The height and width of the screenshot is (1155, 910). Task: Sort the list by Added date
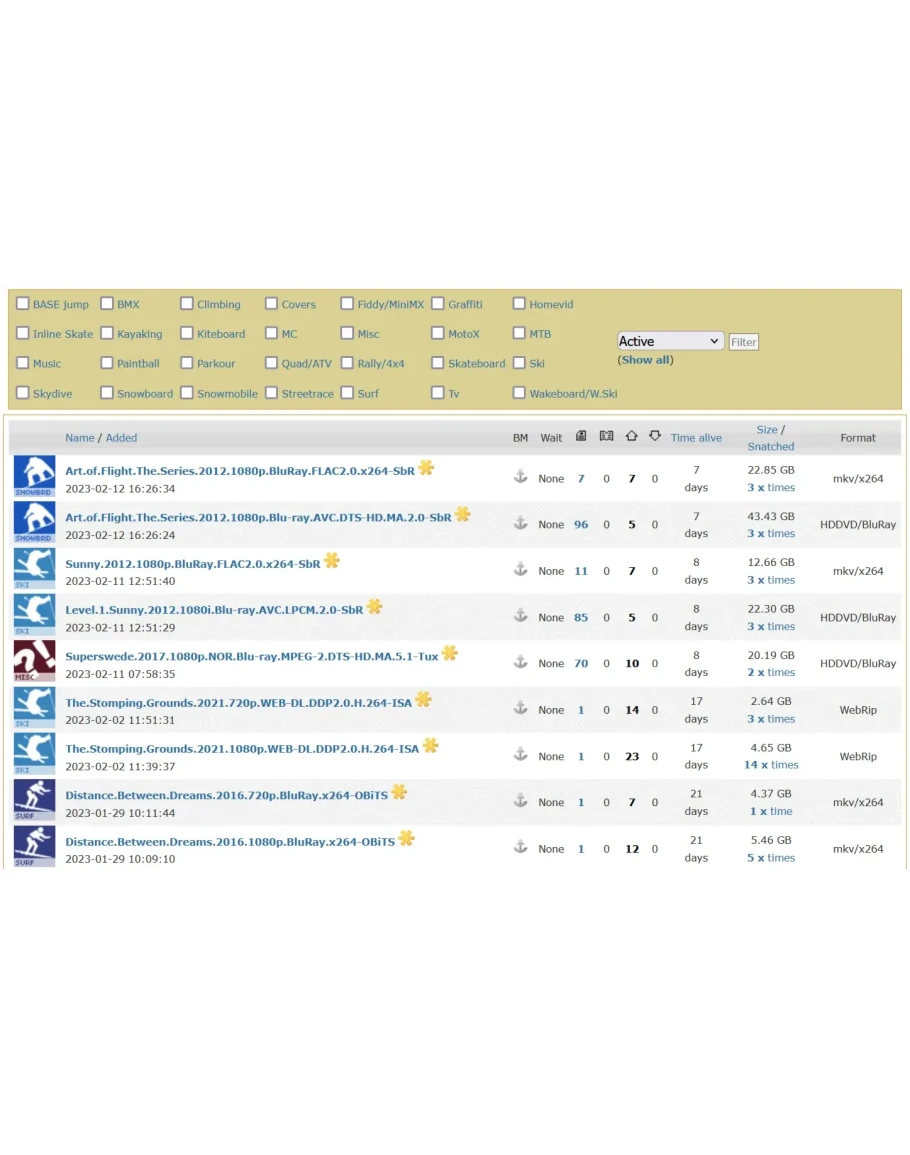122,438
